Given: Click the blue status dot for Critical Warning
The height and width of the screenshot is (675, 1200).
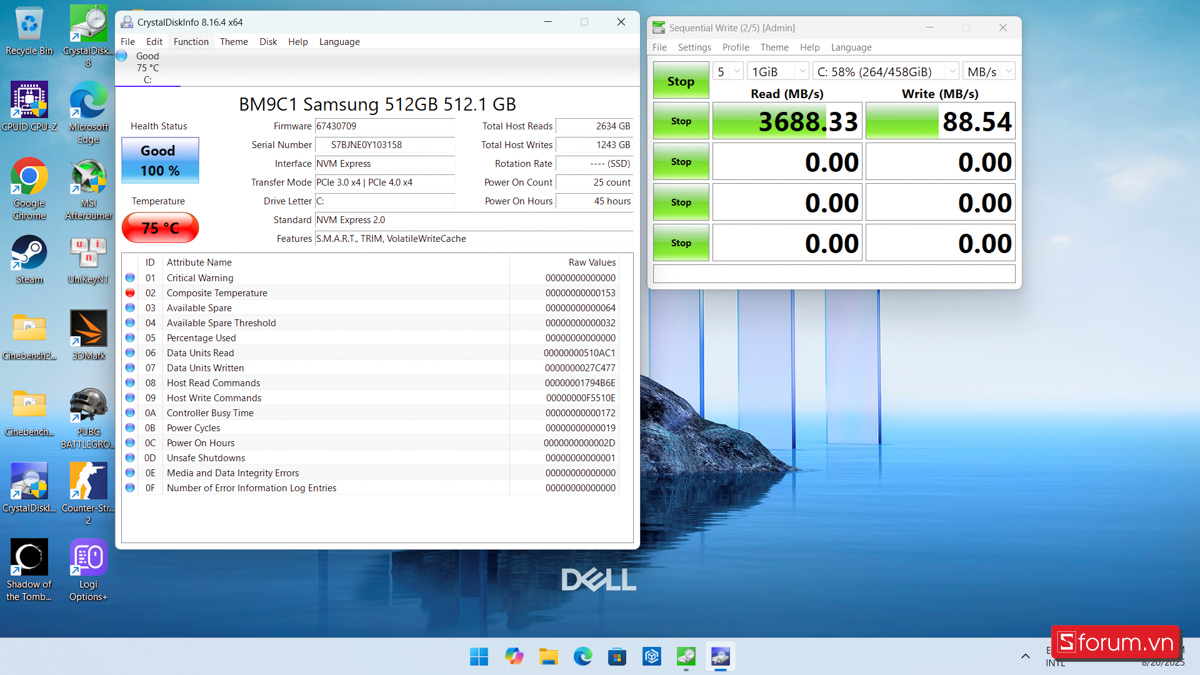Looking at the screenshot, I should point(130,278).
